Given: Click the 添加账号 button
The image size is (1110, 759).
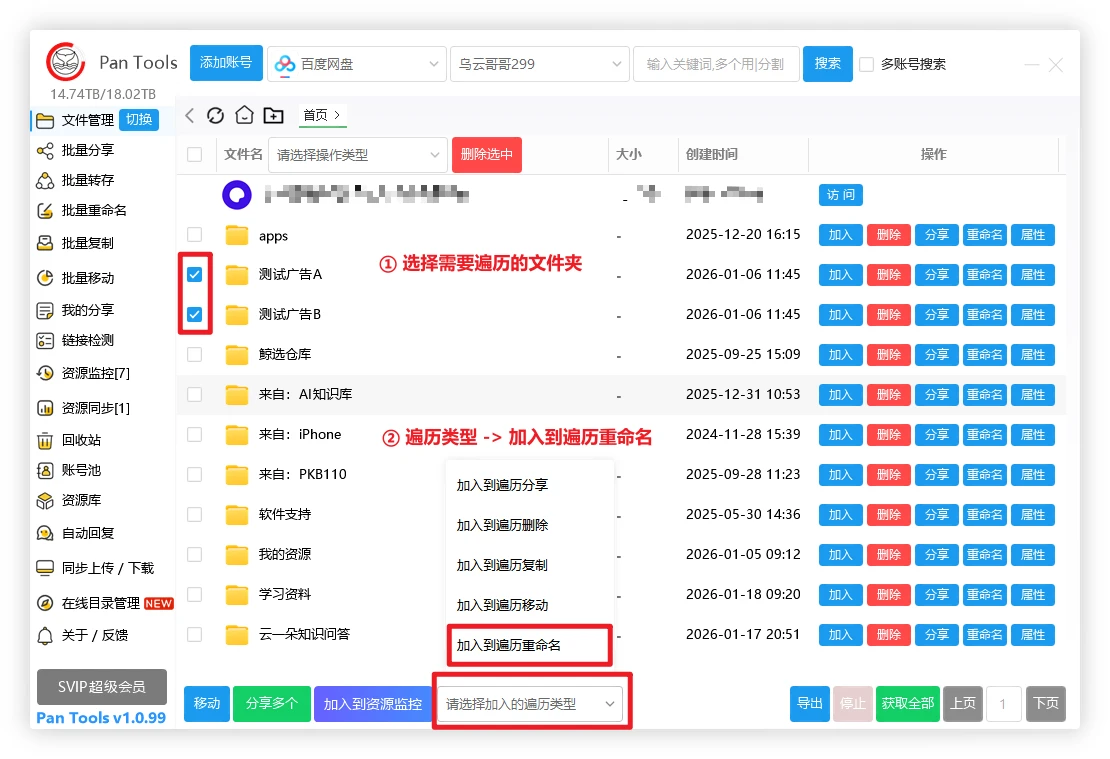Looking at the screenshot, I should [226, 63].
